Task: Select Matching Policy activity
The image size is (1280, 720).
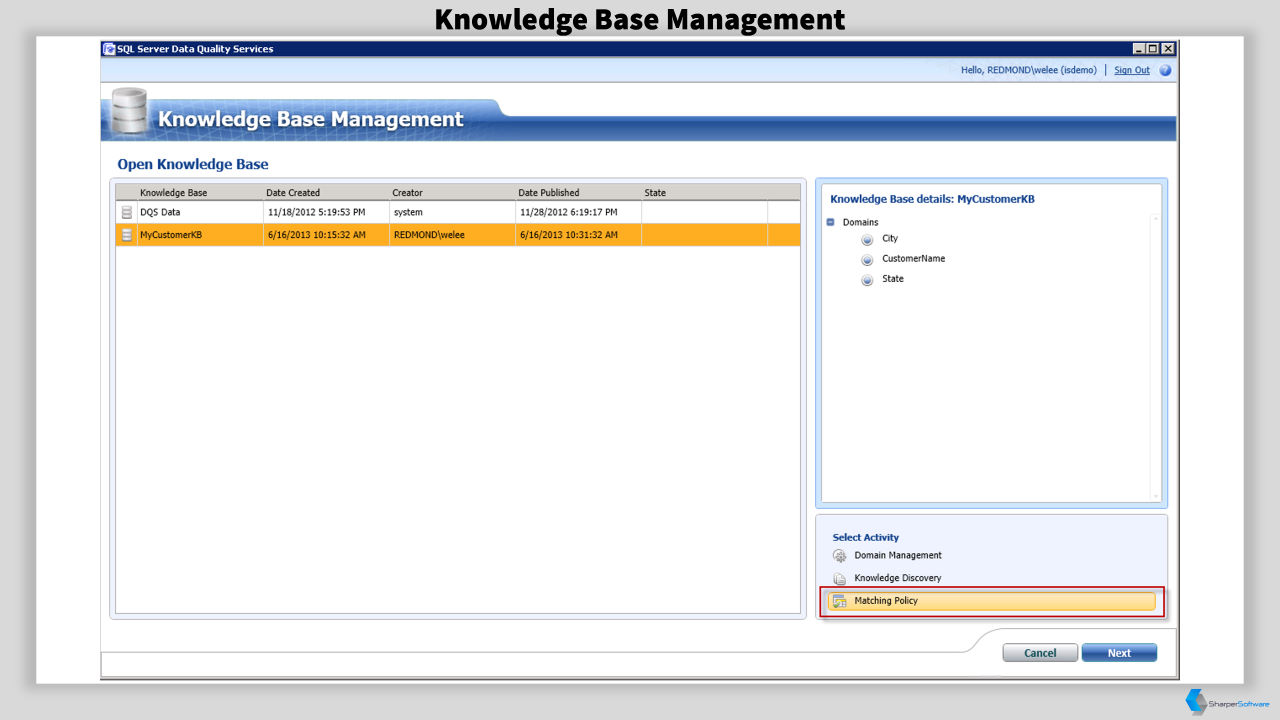Action: 991,602
